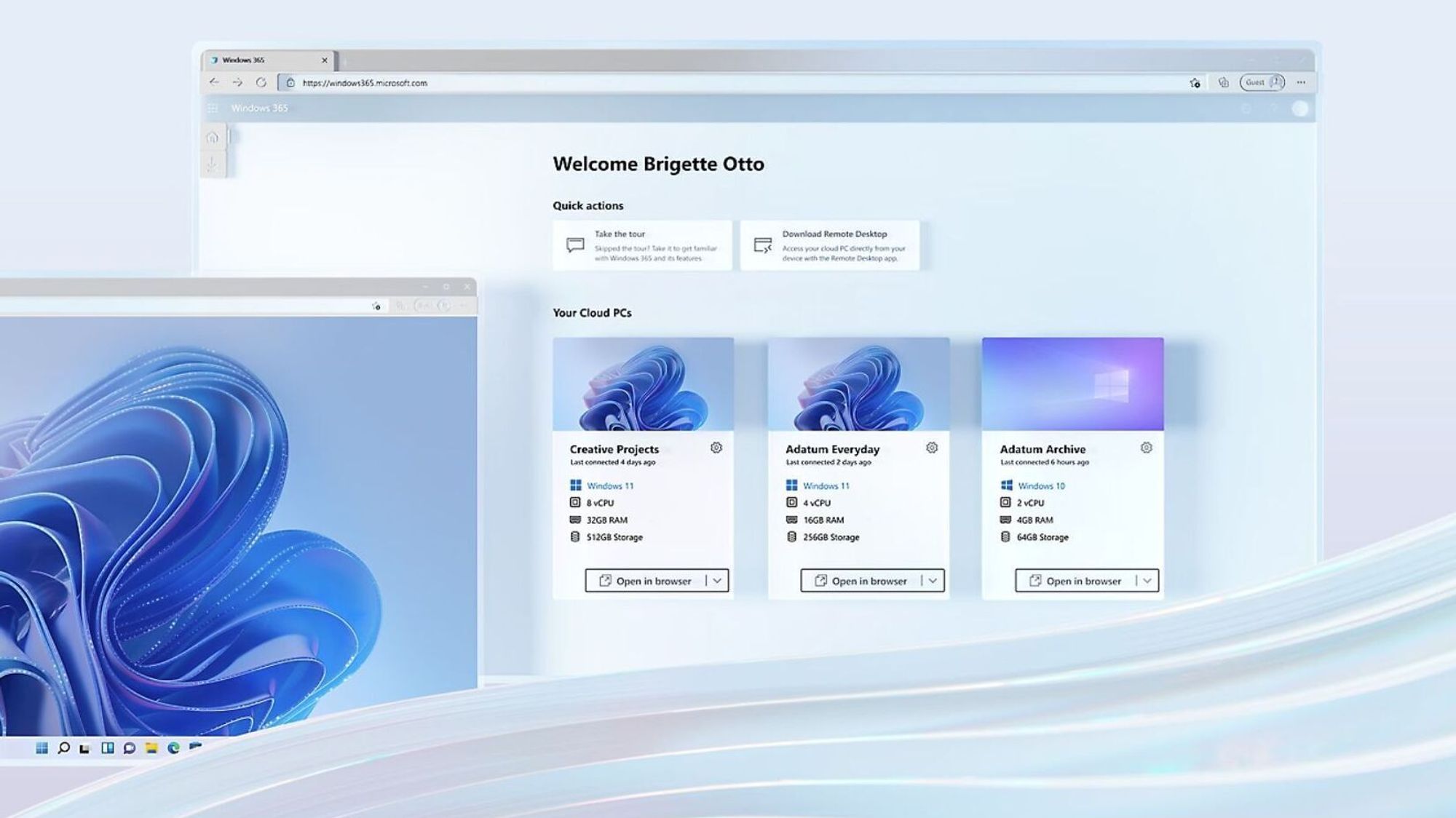This screenshot has width=1456, height=818.
Task: Click the 32GB RAM spec text
Action: (607, 520)
